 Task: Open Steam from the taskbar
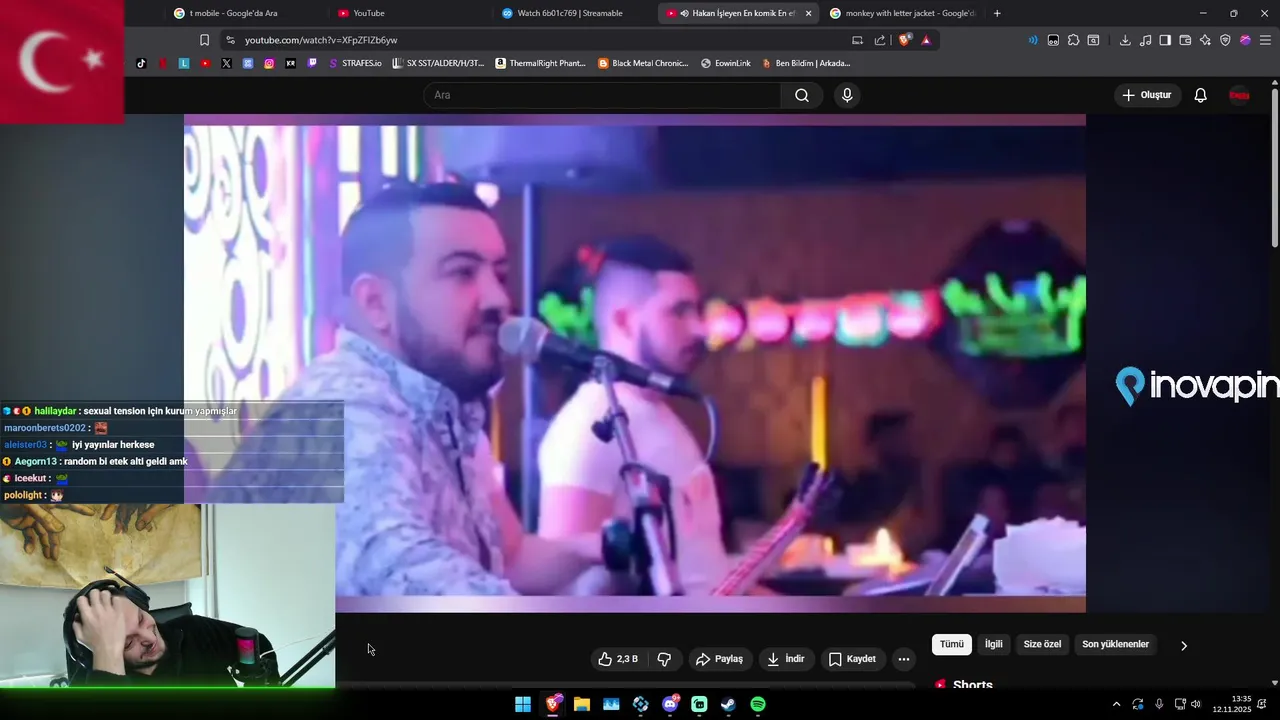pyautogui.click(x=728, y=704)
